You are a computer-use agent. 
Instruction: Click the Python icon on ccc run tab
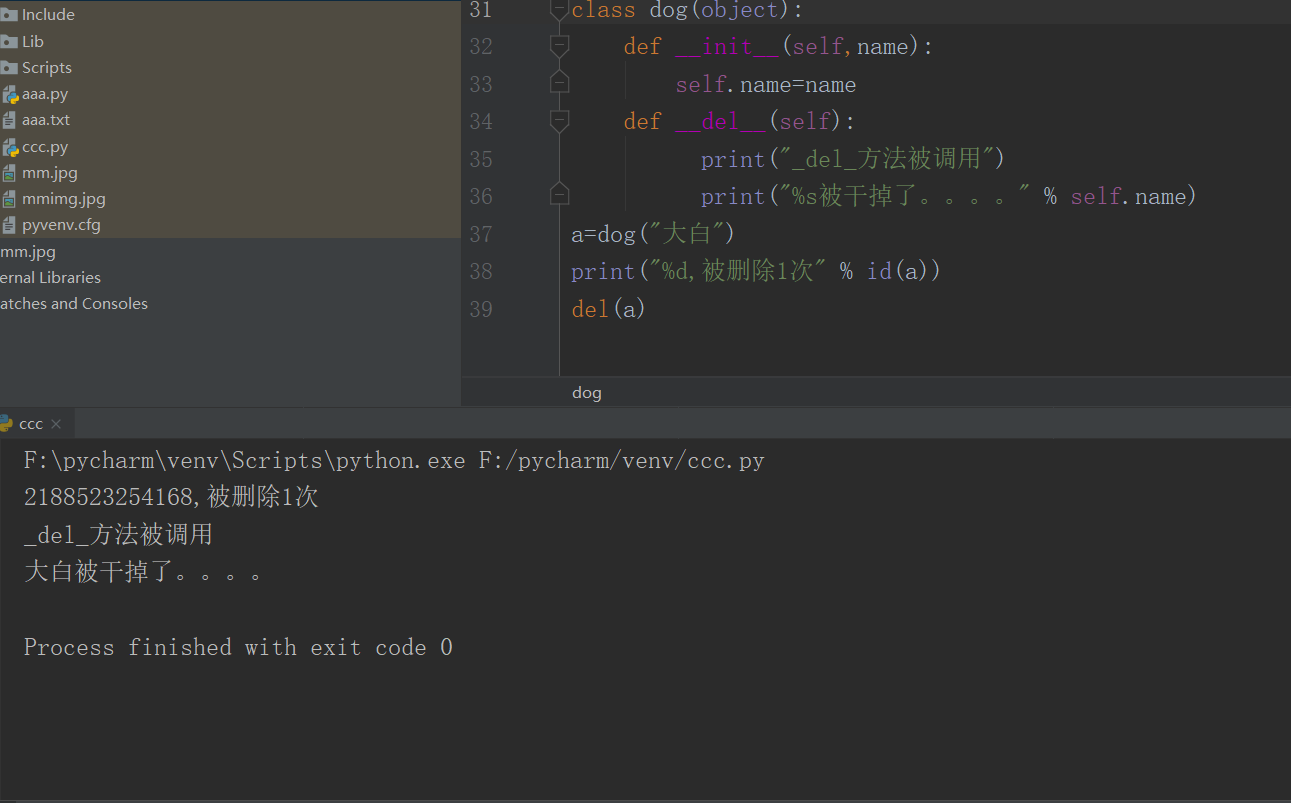[7, 424]
